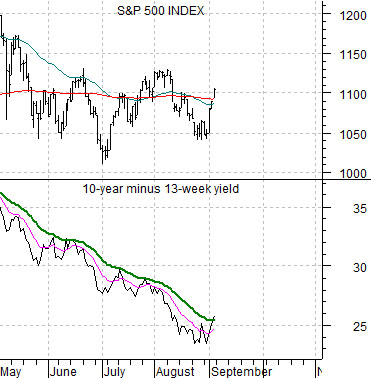Click the July month label

coord(115,372)
